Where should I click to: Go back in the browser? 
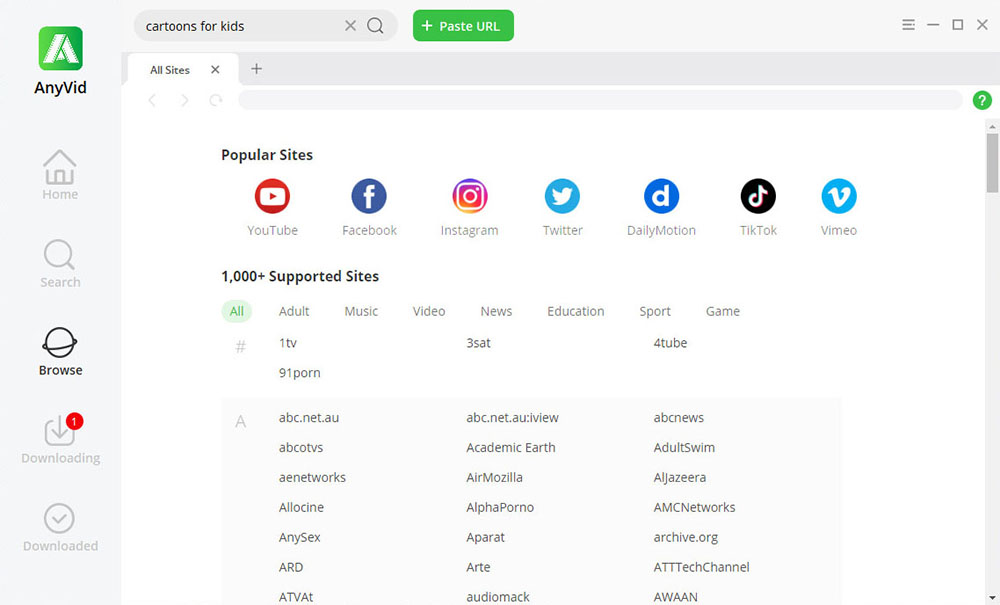(152, 100)
